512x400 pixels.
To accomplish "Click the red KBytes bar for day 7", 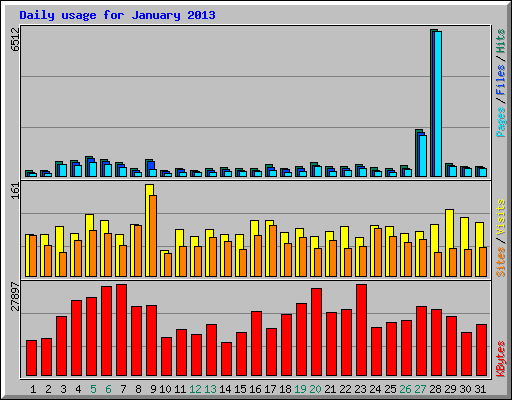I will tap(121, 330).
